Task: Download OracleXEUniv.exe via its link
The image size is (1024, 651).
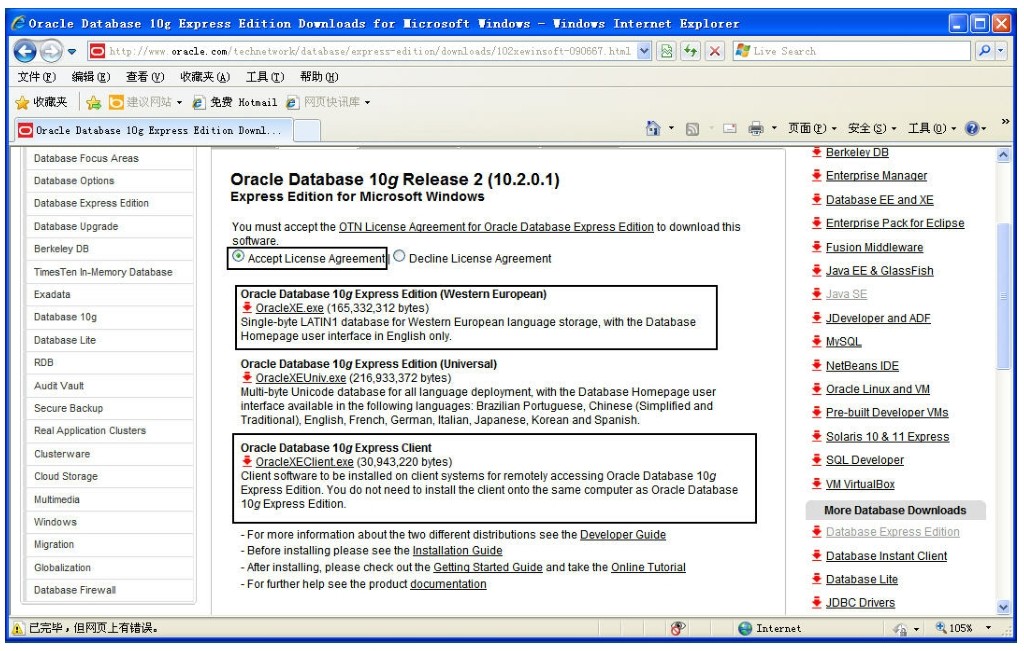Action: [300, 378]
